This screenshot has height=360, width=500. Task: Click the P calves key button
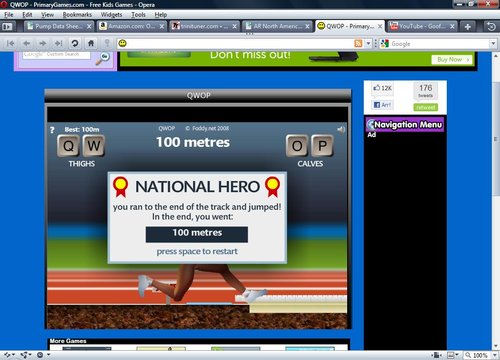point(322,146)
